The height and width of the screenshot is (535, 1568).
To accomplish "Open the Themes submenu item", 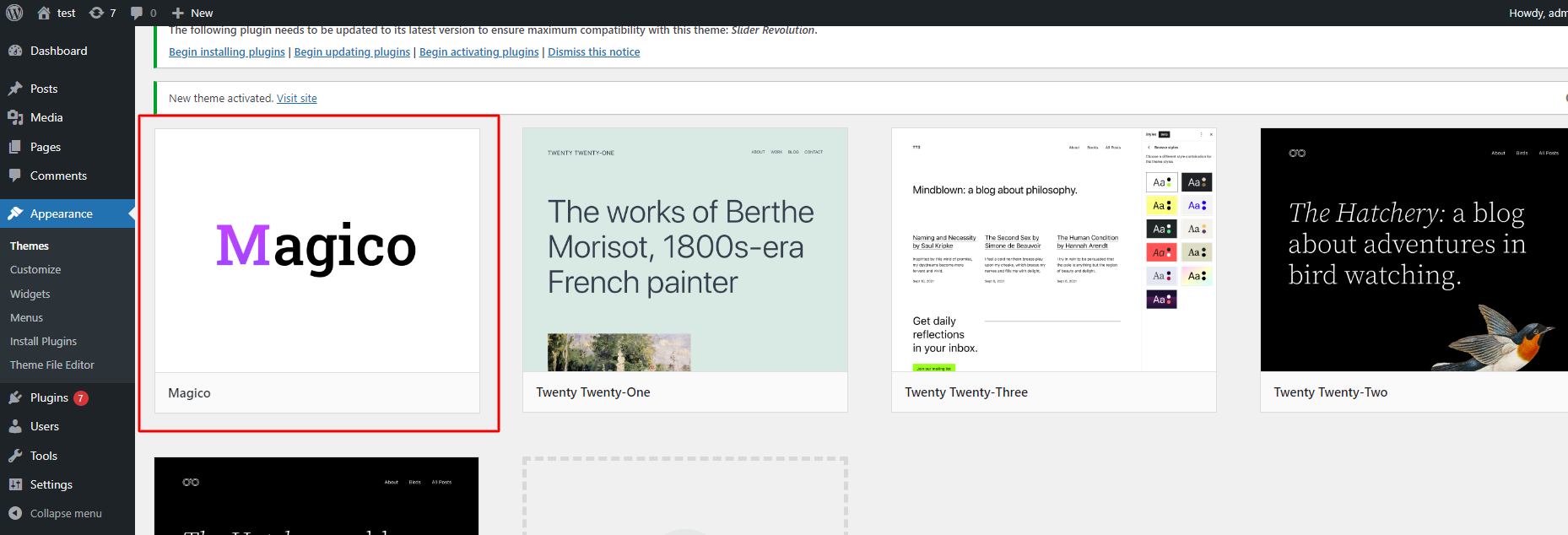I will [30, 246].
